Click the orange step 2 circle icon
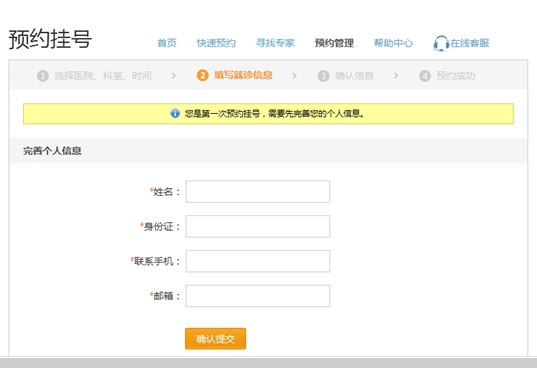The width and height of the screenshot is (537, 368). coord(202,75)
